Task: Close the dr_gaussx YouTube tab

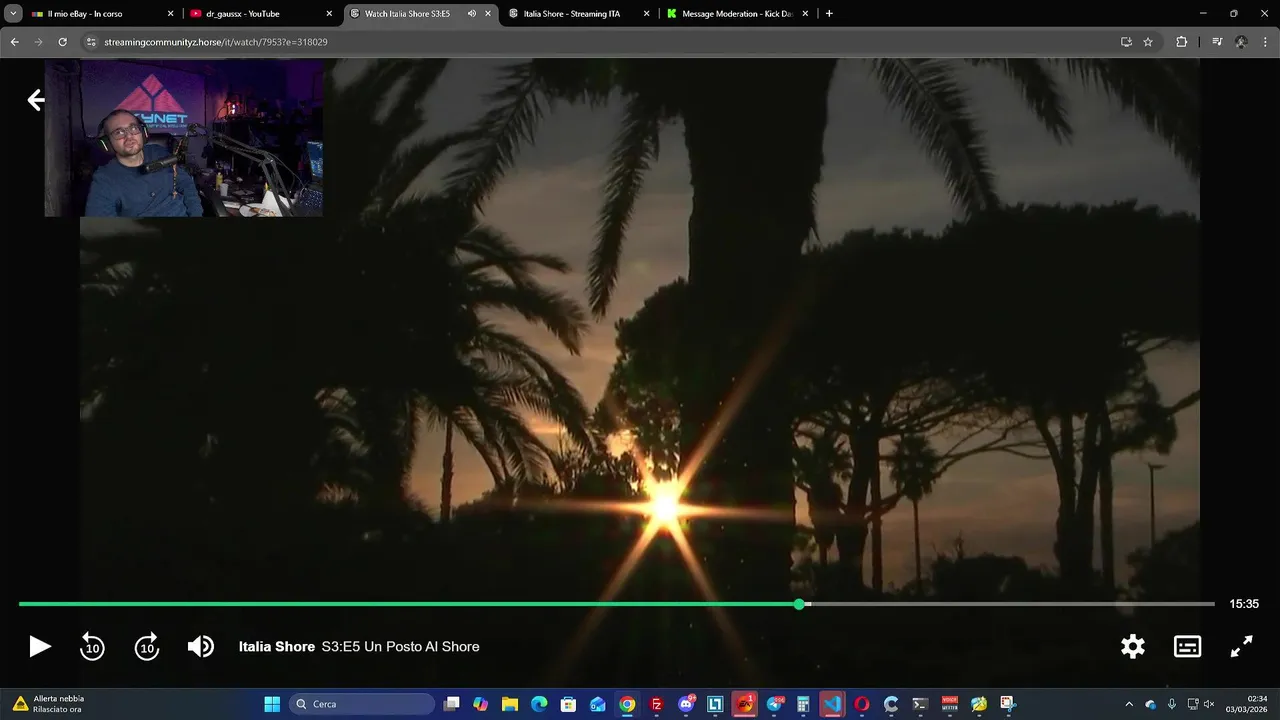Action: (x=329, y=14)
